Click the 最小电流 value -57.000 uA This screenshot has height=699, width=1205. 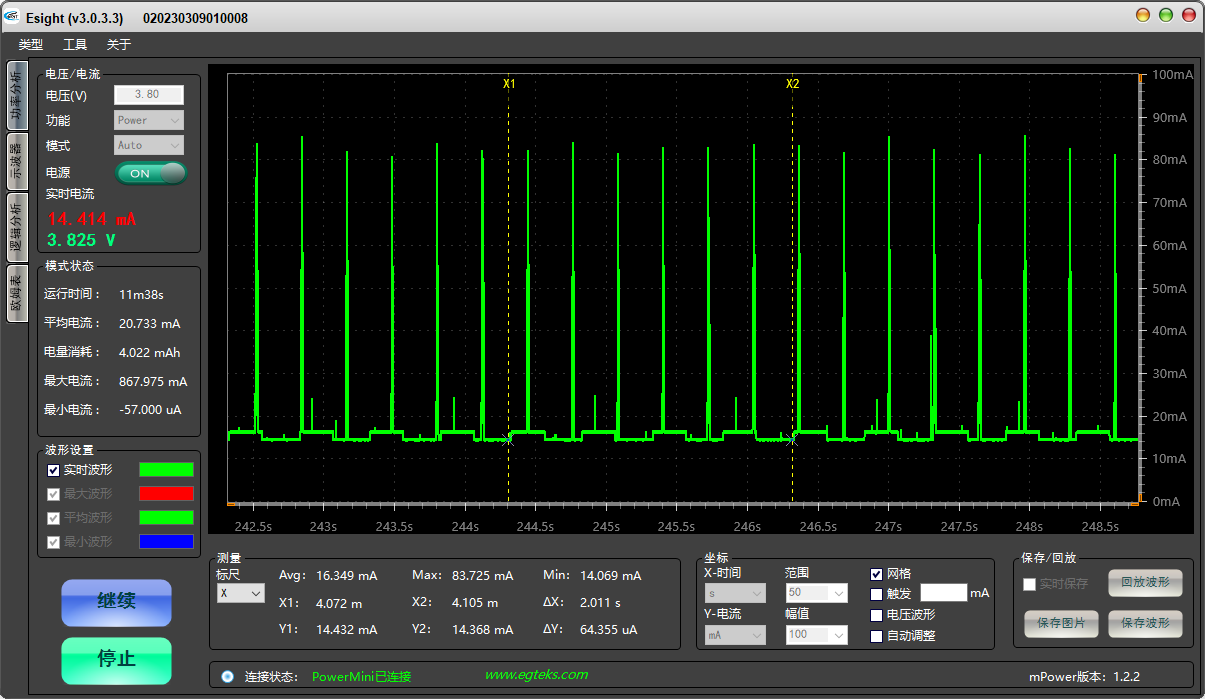(150, 410)
